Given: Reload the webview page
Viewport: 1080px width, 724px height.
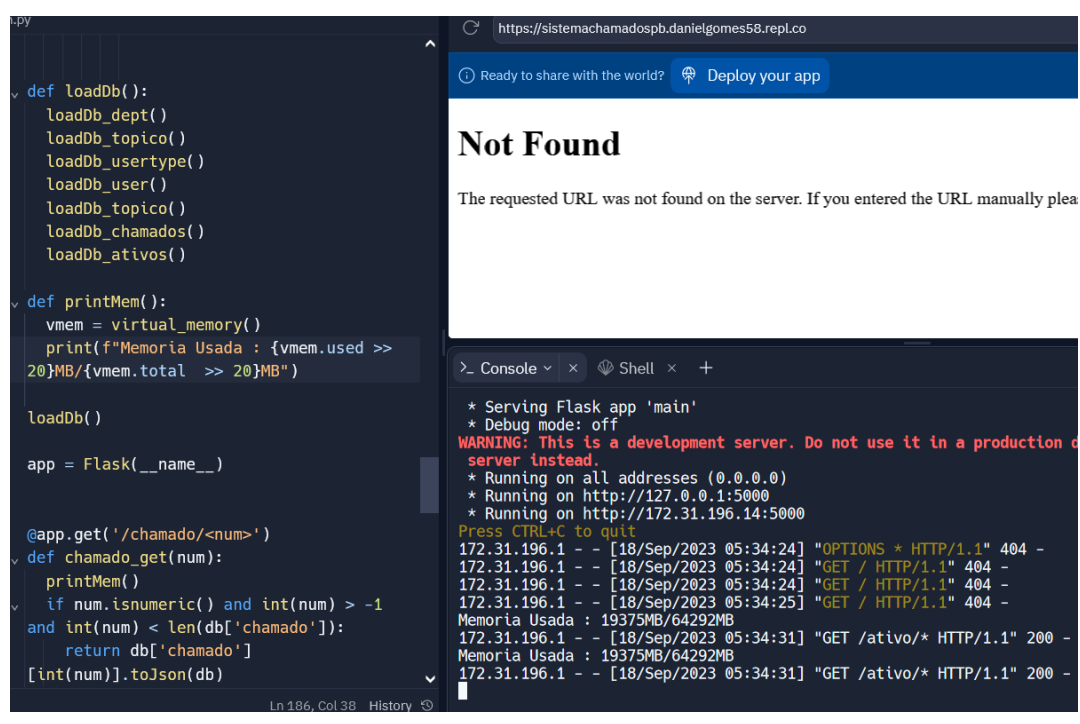Looking at the screenshot, I should (470, 28).
